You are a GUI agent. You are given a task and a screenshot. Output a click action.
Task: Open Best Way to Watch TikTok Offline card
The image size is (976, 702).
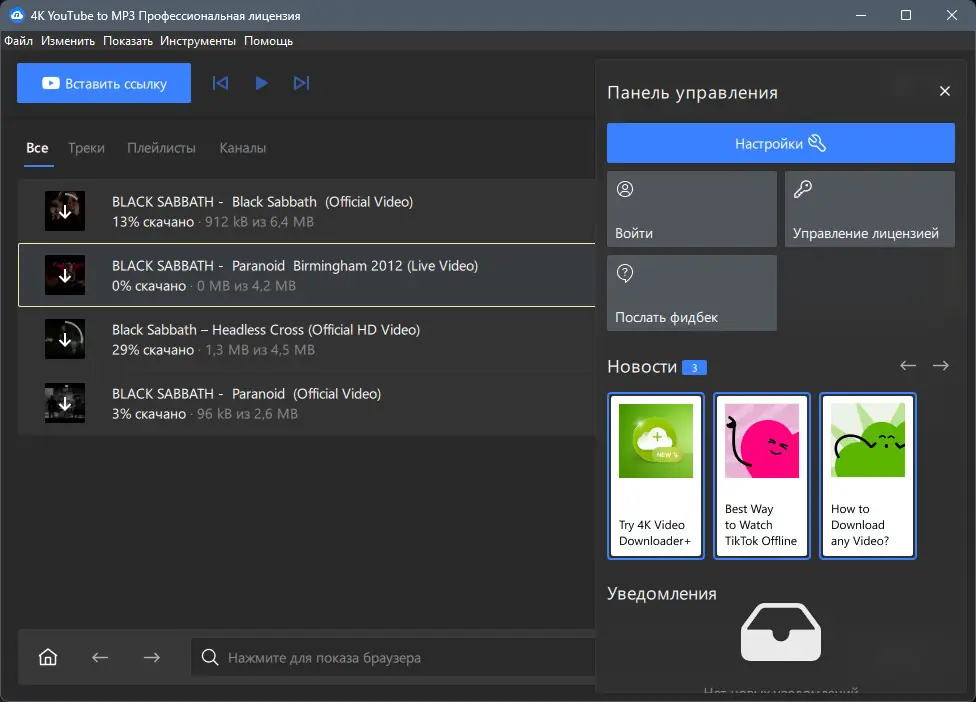762,476
